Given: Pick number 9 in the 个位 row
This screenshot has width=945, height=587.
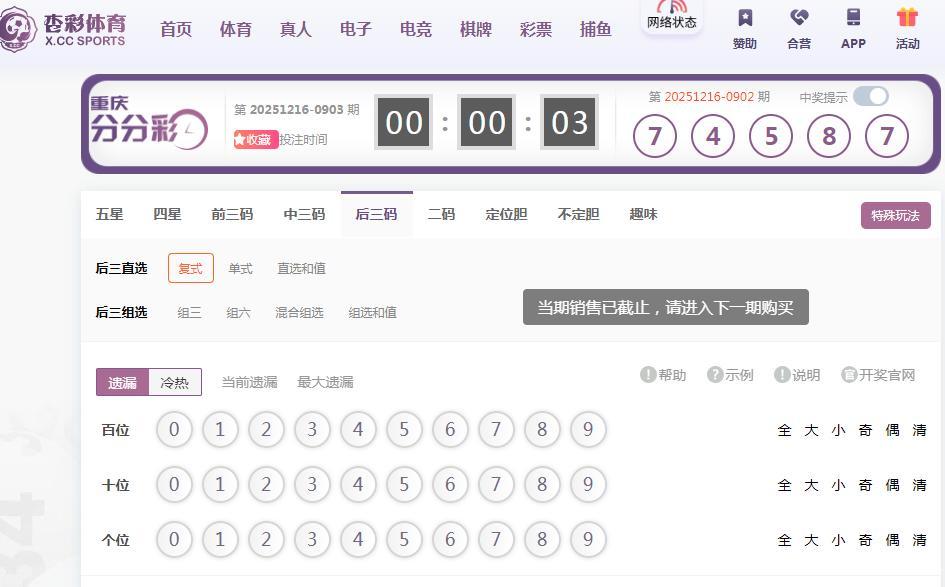Looking at the screenshot, I should click(x=588, y=540).
